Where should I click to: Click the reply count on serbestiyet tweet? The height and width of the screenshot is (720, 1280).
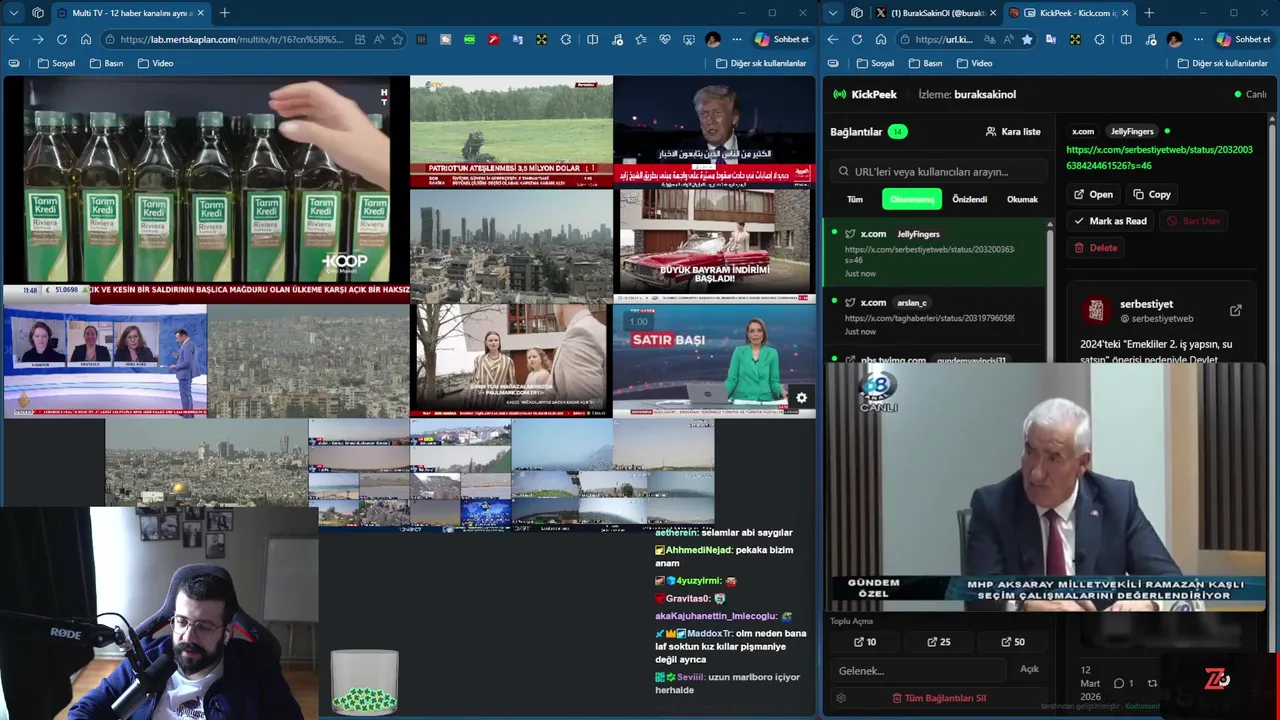[1123, 684]
